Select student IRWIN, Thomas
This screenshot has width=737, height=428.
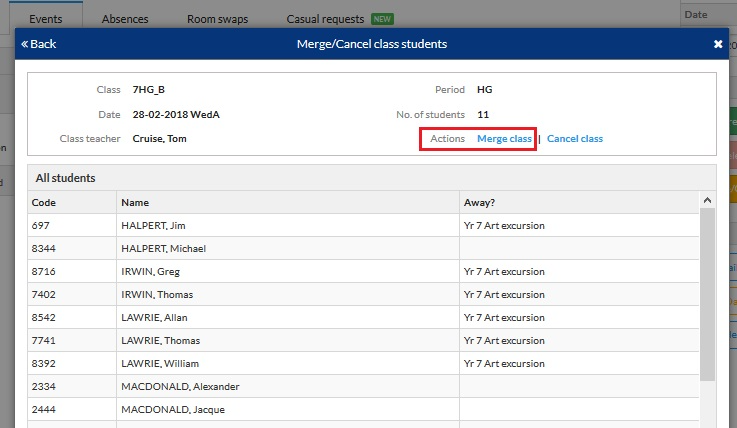(x=157, y=295)
